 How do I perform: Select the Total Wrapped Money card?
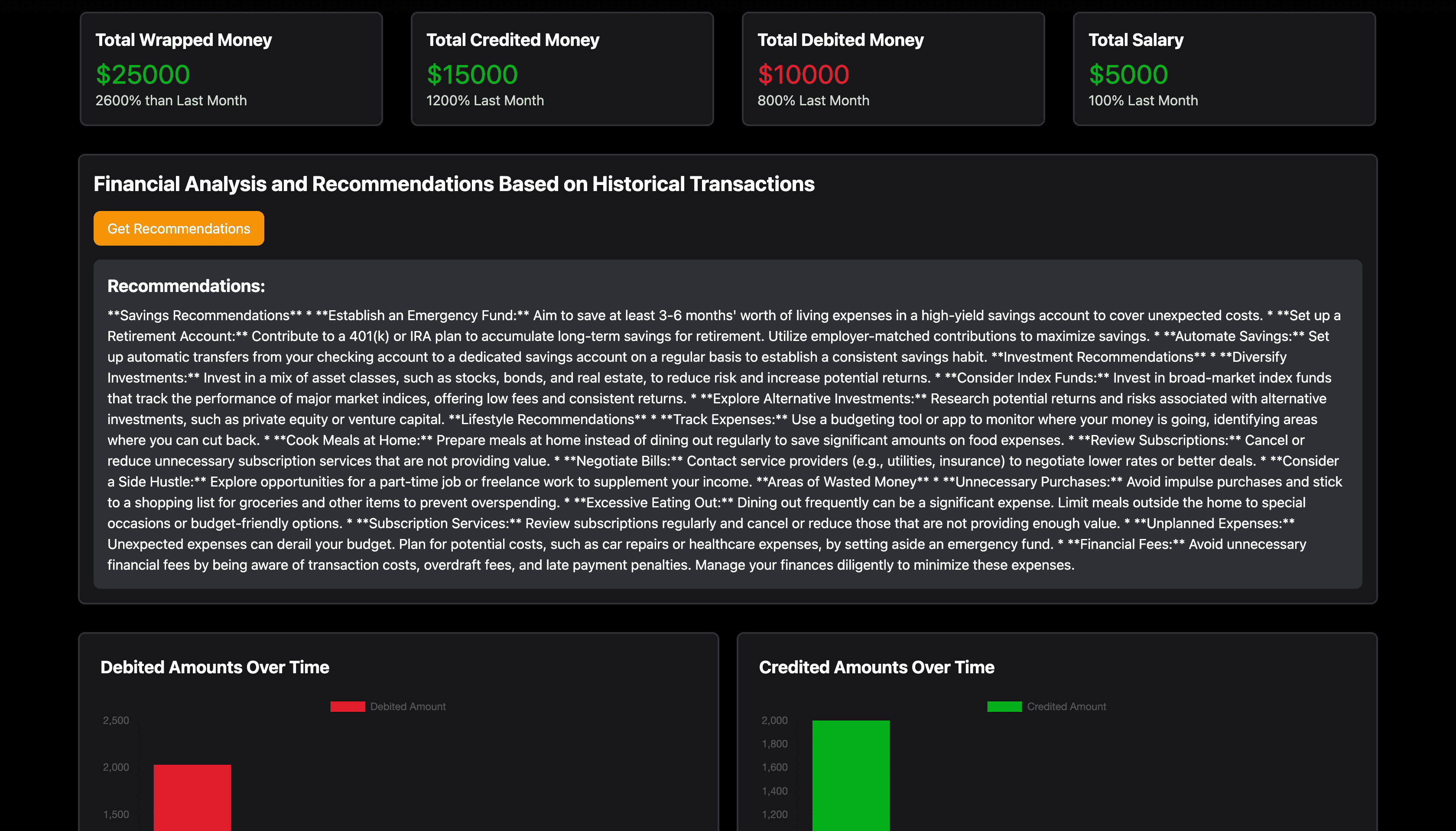[x=231, y=68]
